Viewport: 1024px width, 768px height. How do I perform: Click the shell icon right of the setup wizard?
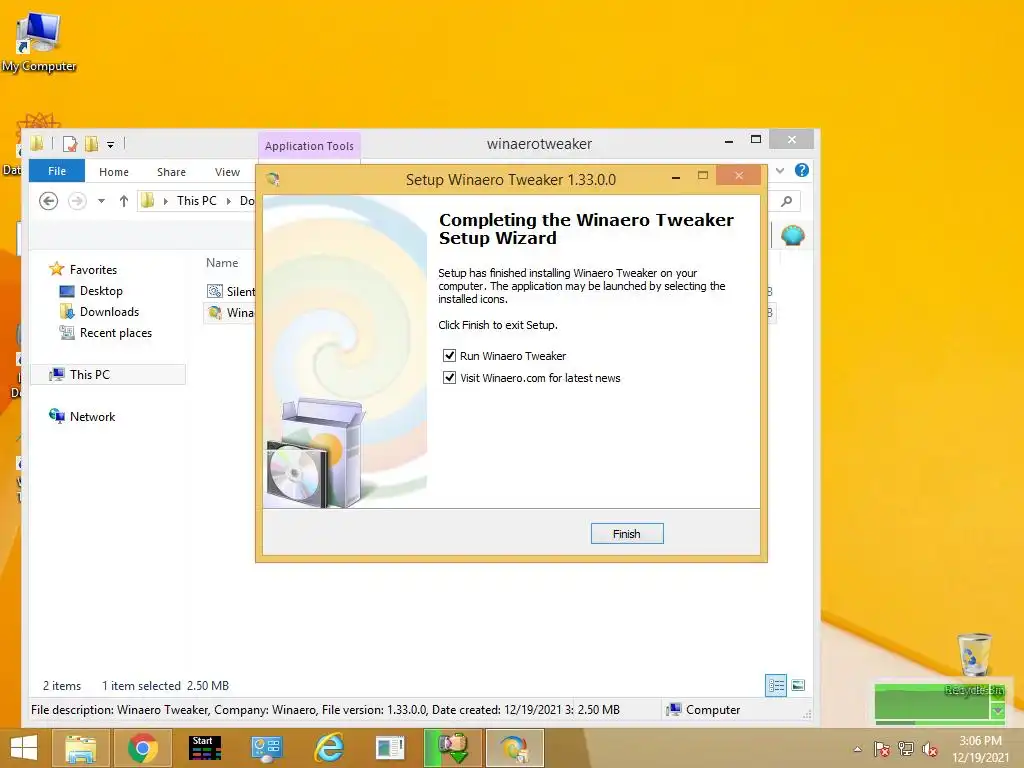coord(792,235)
